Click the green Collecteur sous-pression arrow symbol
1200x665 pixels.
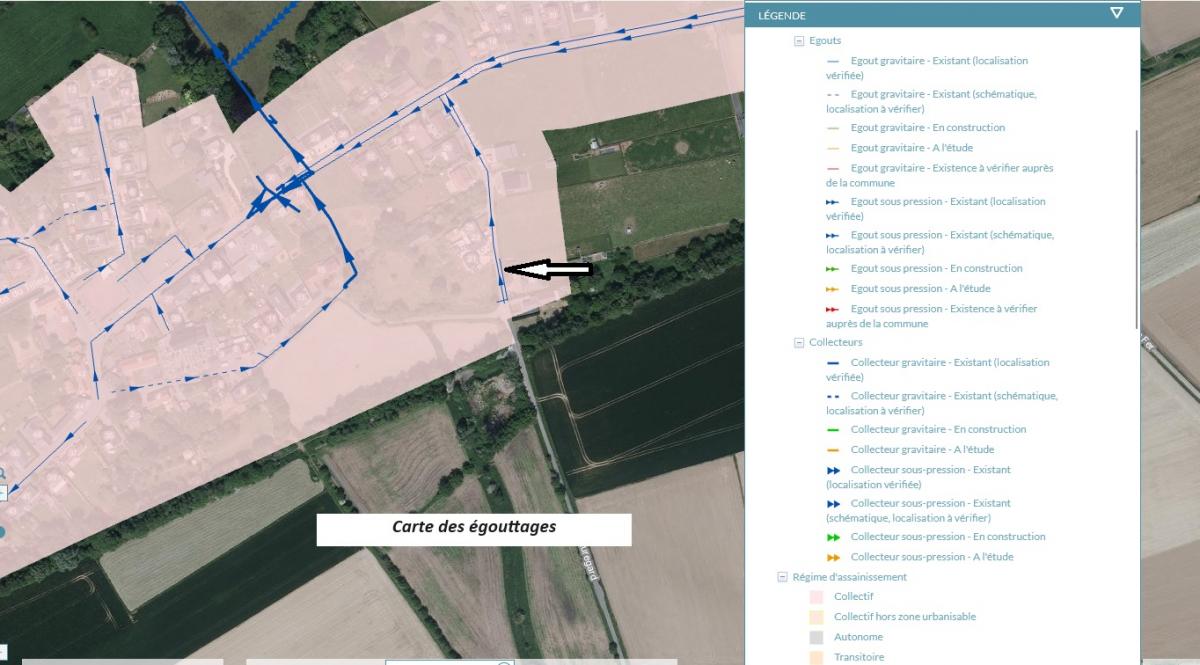tap(833, 537)
